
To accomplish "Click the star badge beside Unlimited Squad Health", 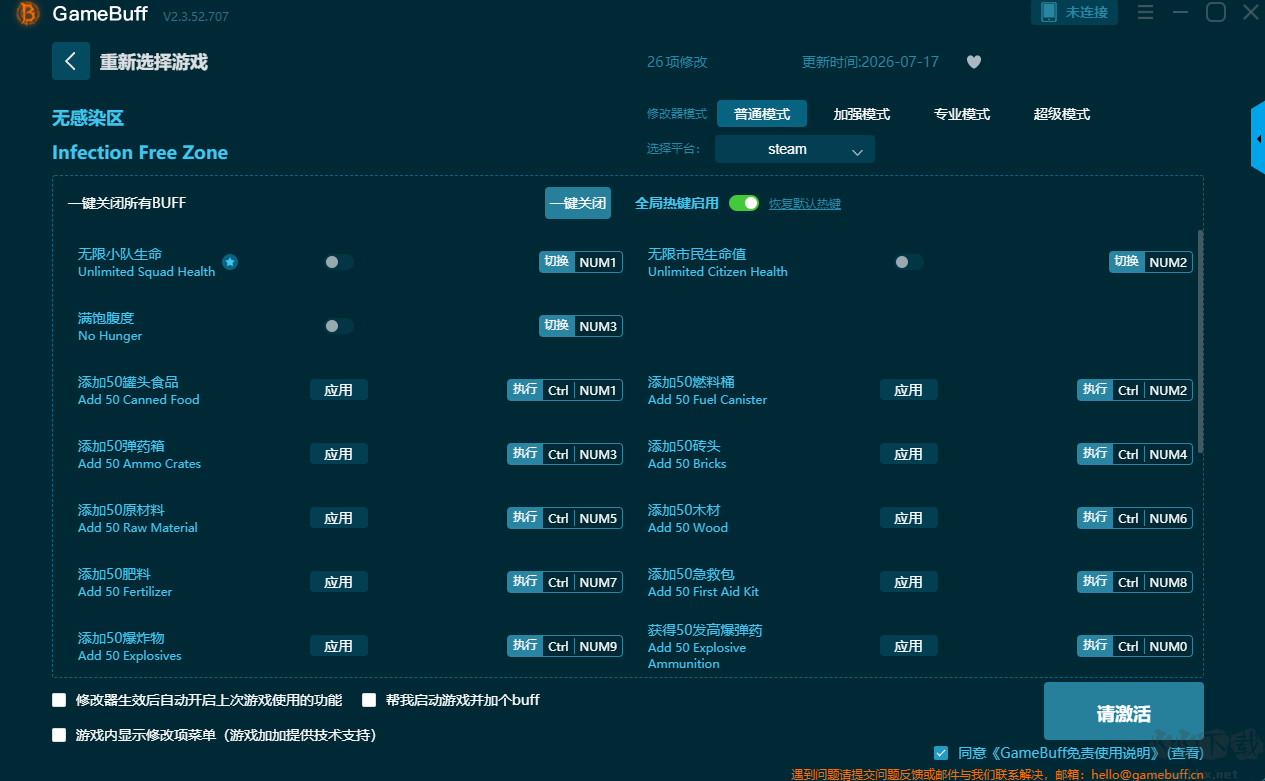I will 230,262.
